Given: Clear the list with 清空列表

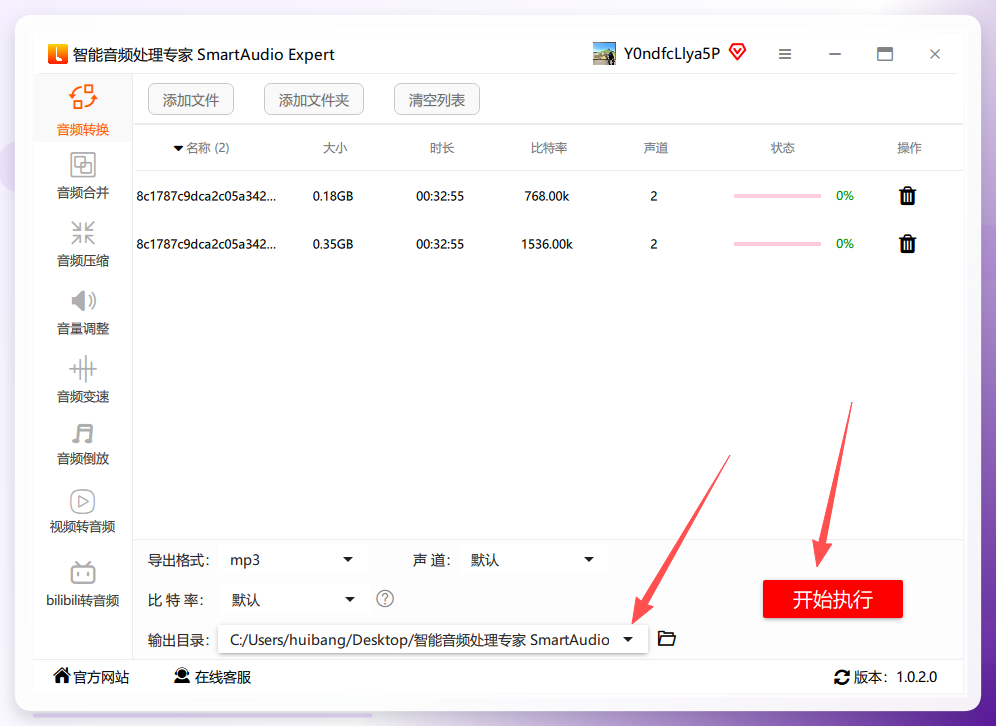Looking at the screenshot, I should [x=437, y=100].
